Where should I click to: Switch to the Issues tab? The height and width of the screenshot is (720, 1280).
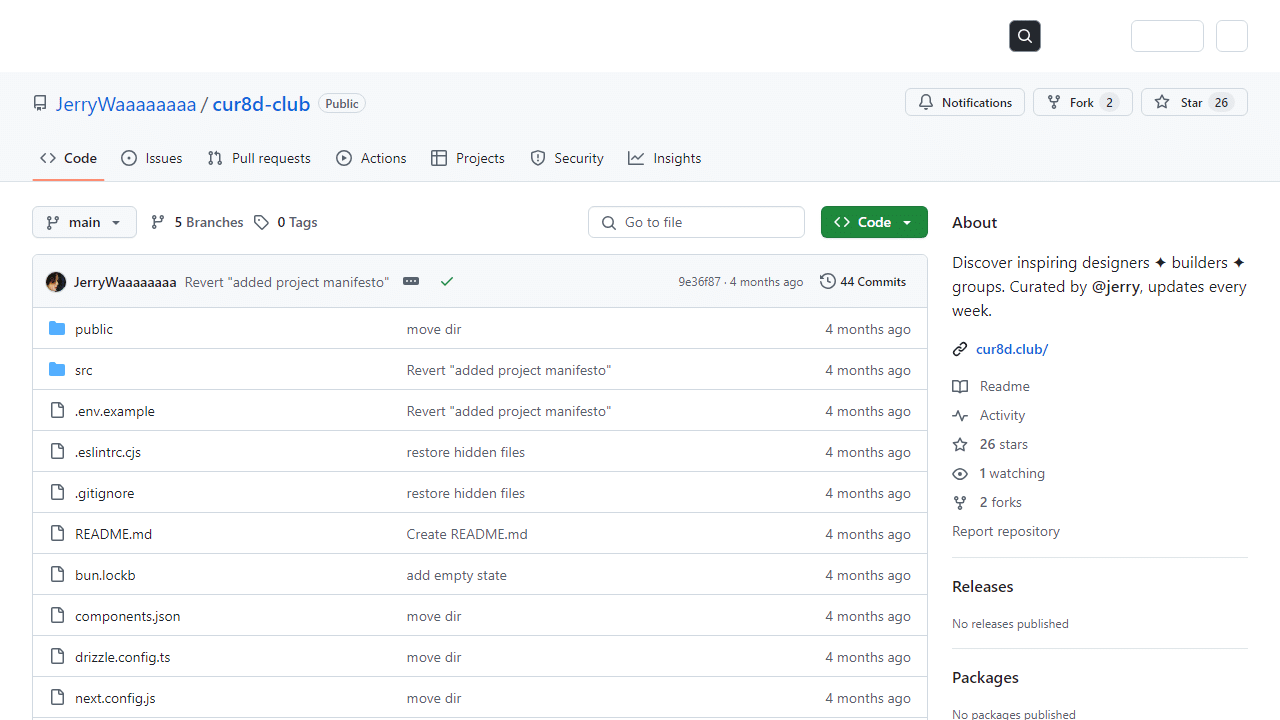[152, 158]
